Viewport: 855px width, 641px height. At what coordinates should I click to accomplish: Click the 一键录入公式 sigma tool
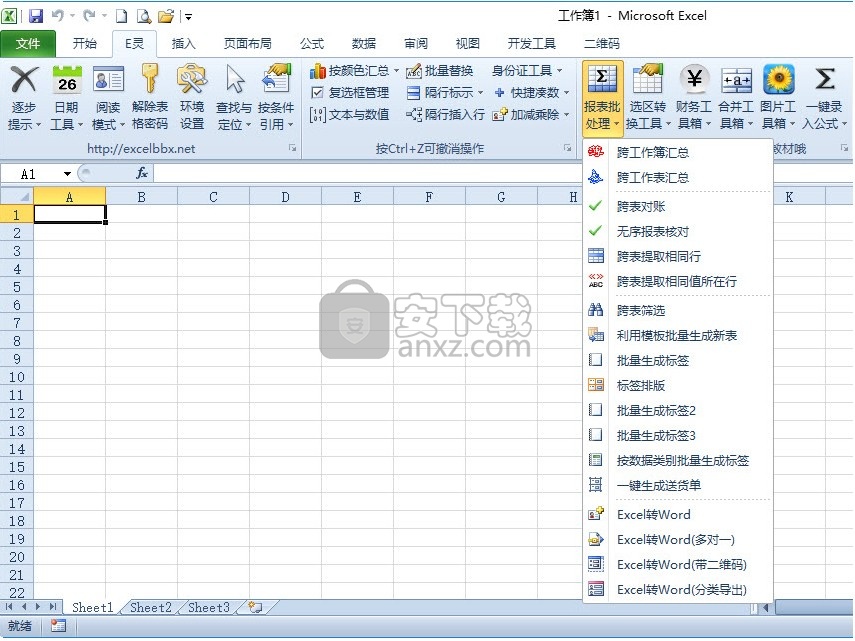click(824, 98)
